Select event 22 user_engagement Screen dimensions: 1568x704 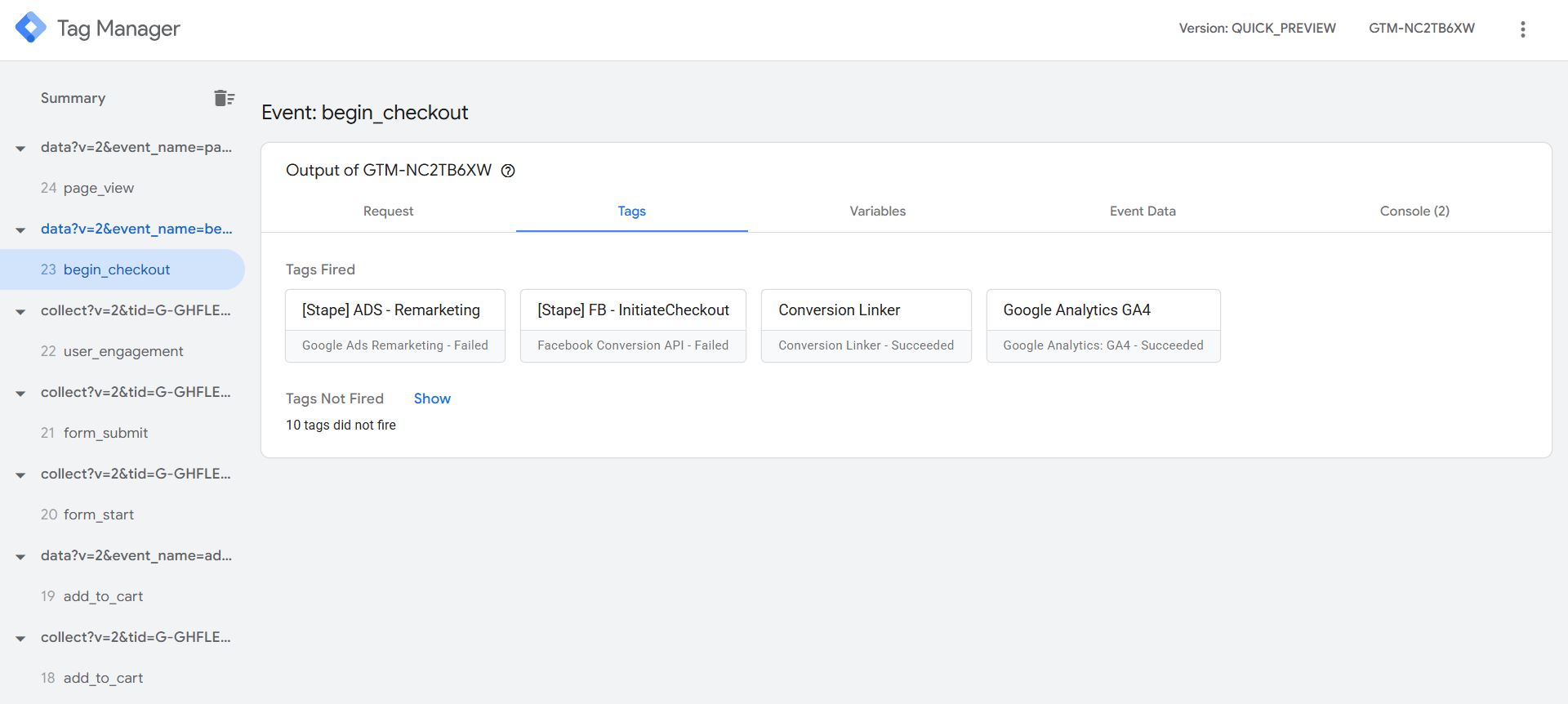(x=122, y=351)
